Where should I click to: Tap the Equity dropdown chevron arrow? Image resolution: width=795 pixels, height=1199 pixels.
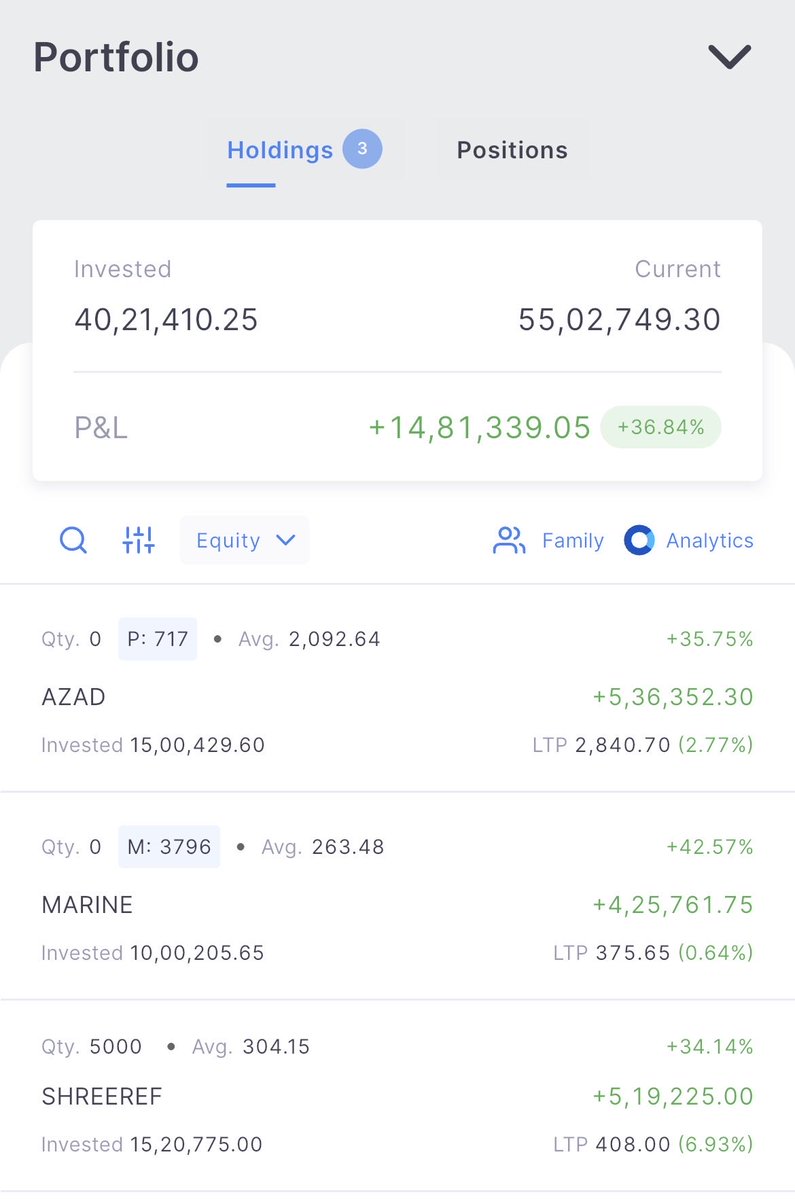286,540
